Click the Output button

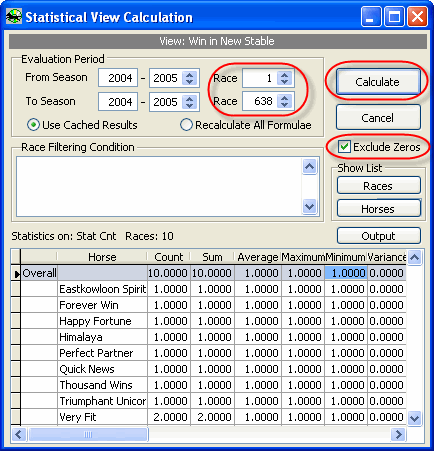point(379,236)
